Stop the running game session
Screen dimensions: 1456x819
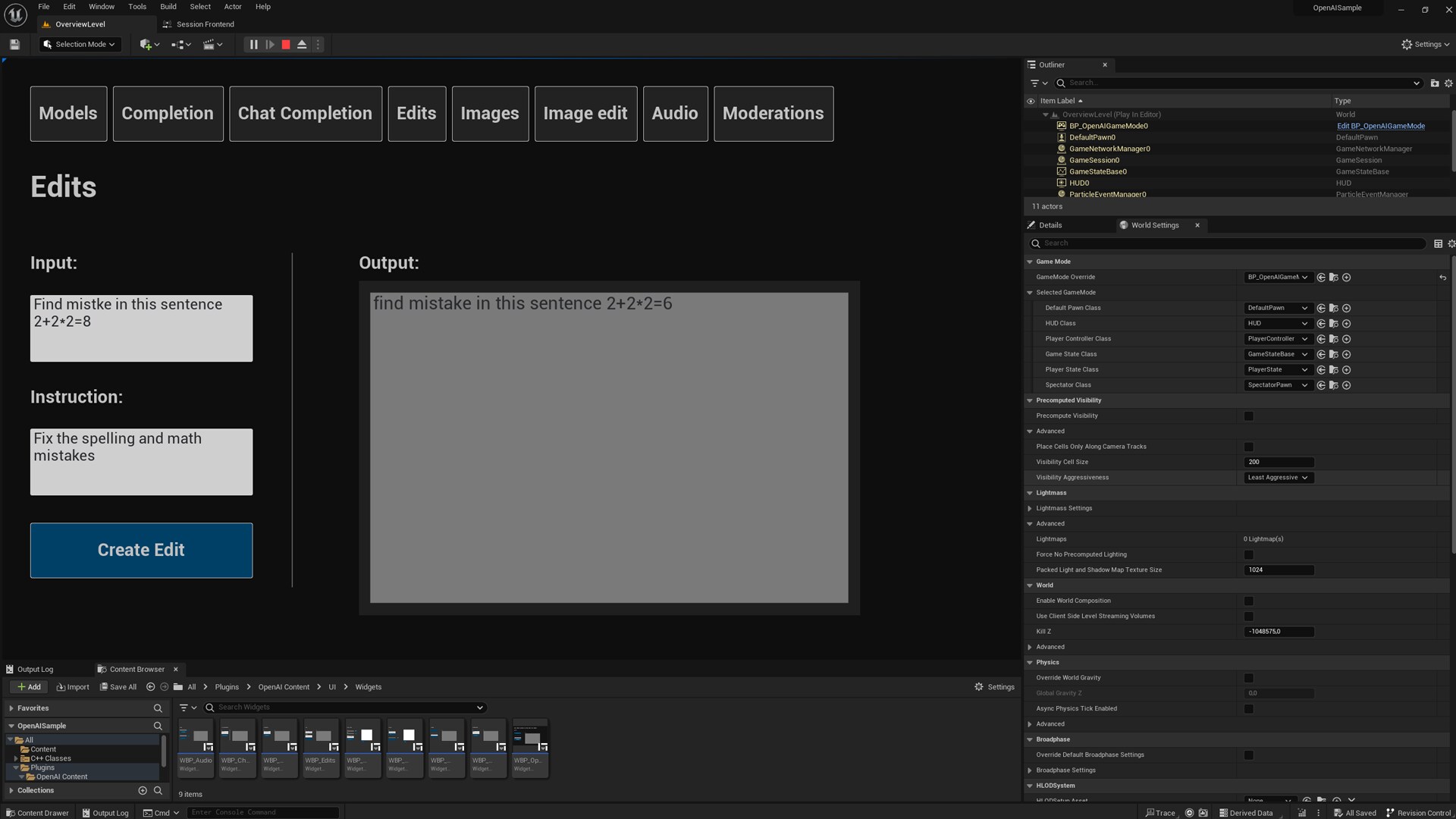tap(285, 44)
